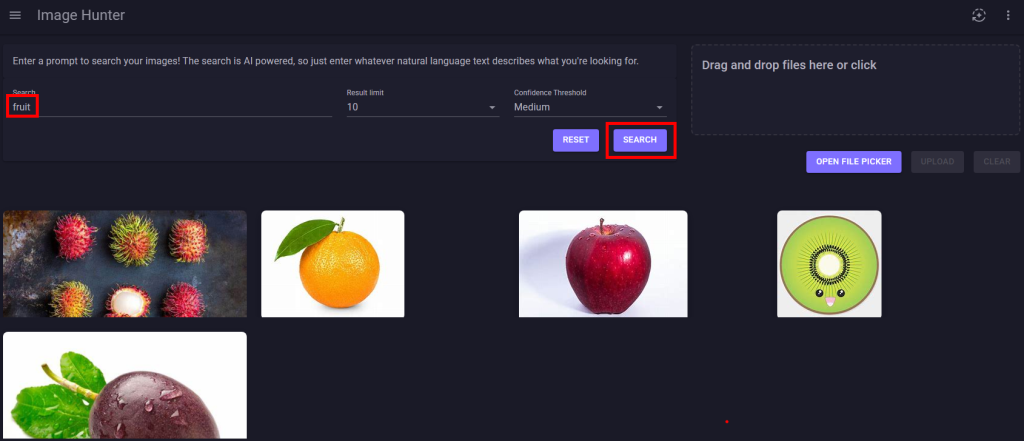This screenshot has height=441, width=1024.
Task: Click the AI sparkle refresh icon
Action: 978,15
